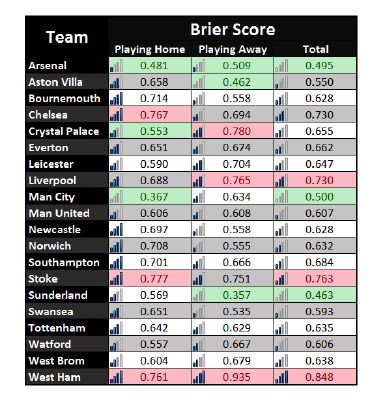Image resolution: width=385 pixels, height=403 pixels.
Task: Select the Playing Away column header
Action: (233, 49)
